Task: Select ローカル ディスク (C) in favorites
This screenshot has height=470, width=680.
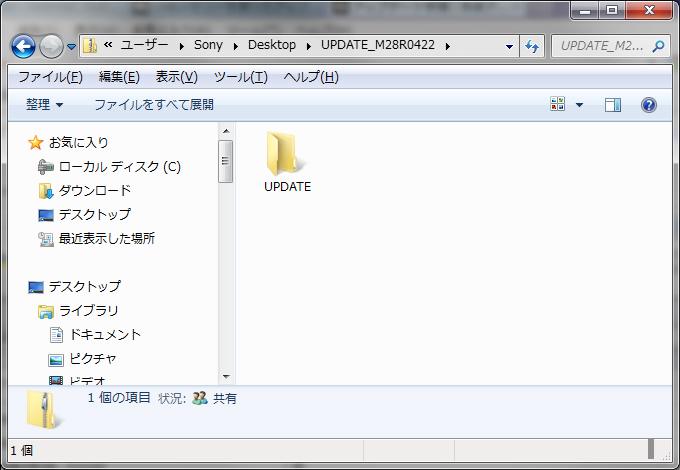Action: (119, 167)
